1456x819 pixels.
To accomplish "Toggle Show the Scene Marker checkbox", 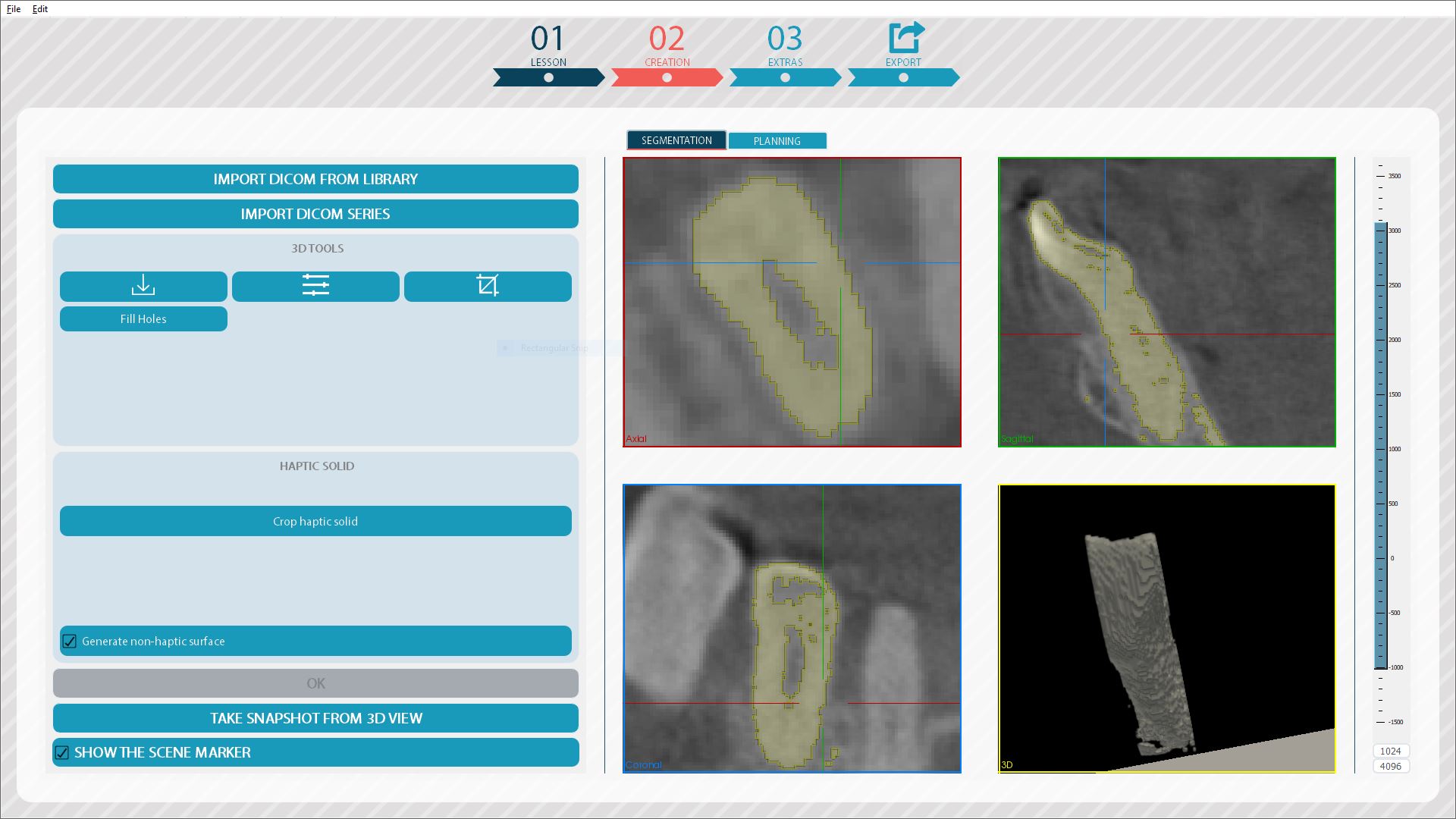I will tap(62, 753).
